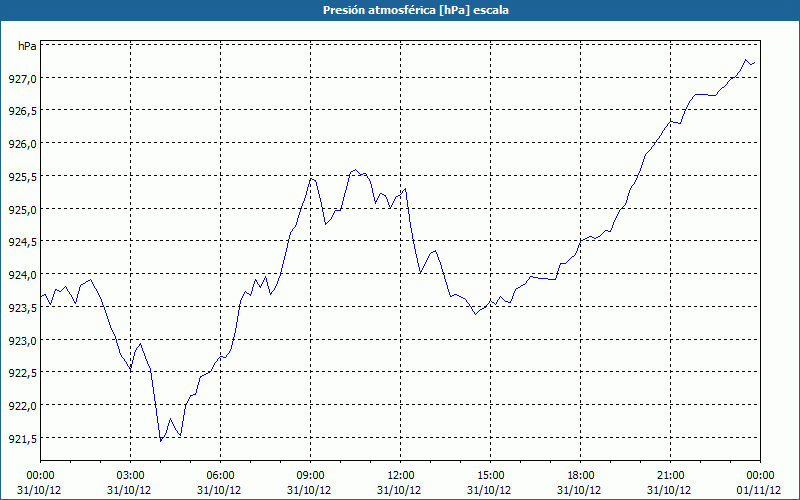Select the 927,0 y-axis label
Screen dimensions: 800x500
[23, 78]
